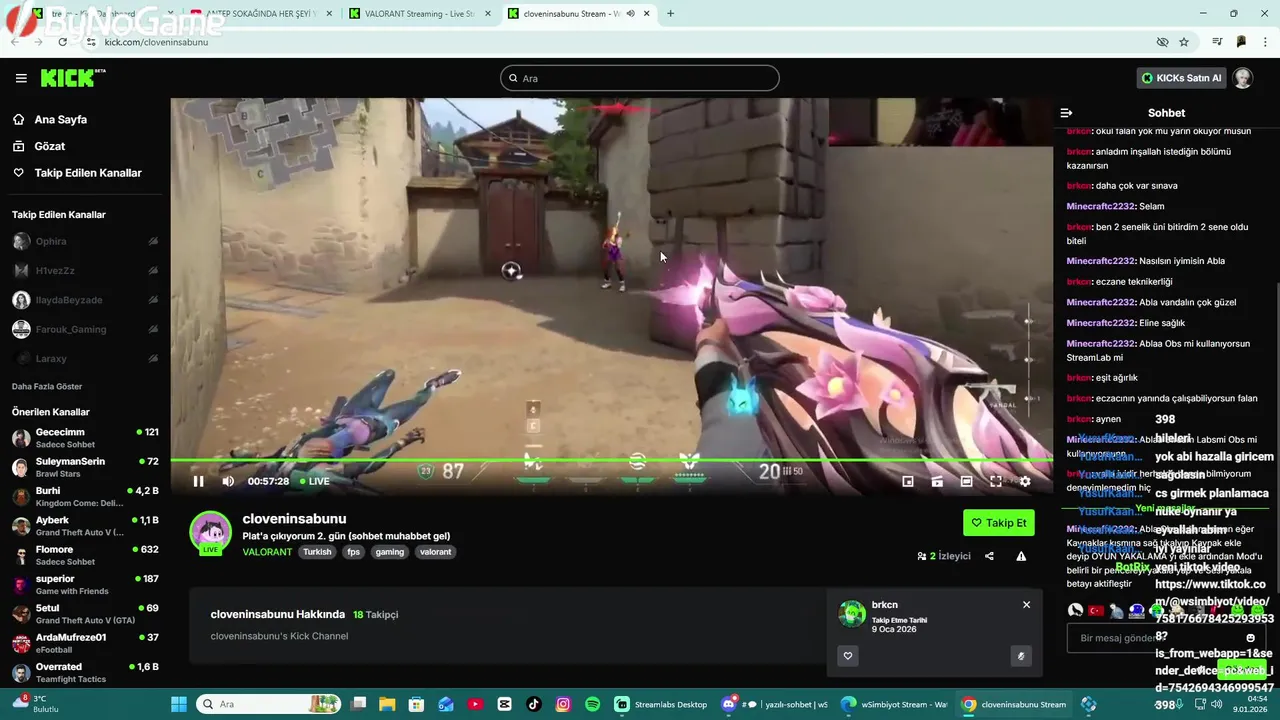
Task: Open recommended channel Flomore
Action: [x=85, y=555]
